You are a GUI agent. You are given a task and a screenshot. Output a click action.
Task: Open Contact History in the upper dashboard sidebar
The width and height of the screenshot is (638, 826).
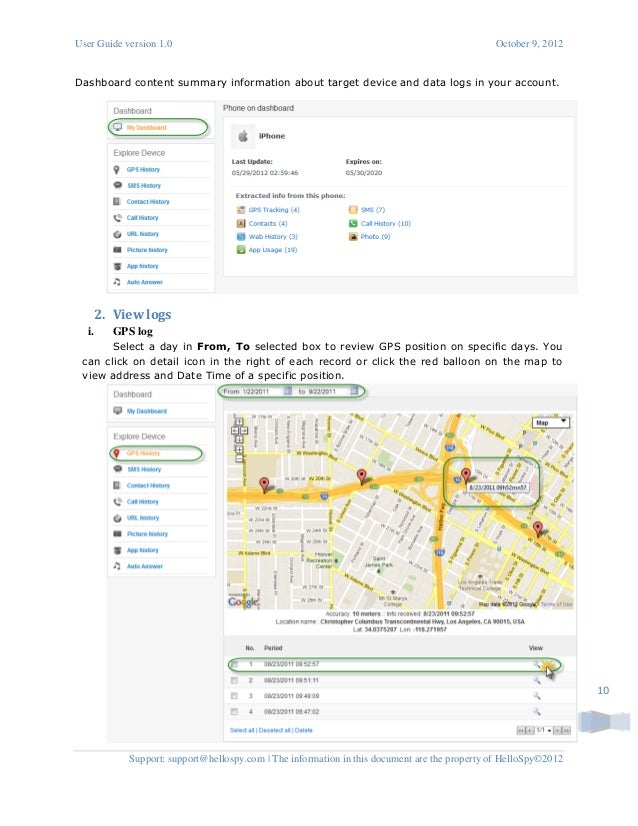[x=148, y=202]
